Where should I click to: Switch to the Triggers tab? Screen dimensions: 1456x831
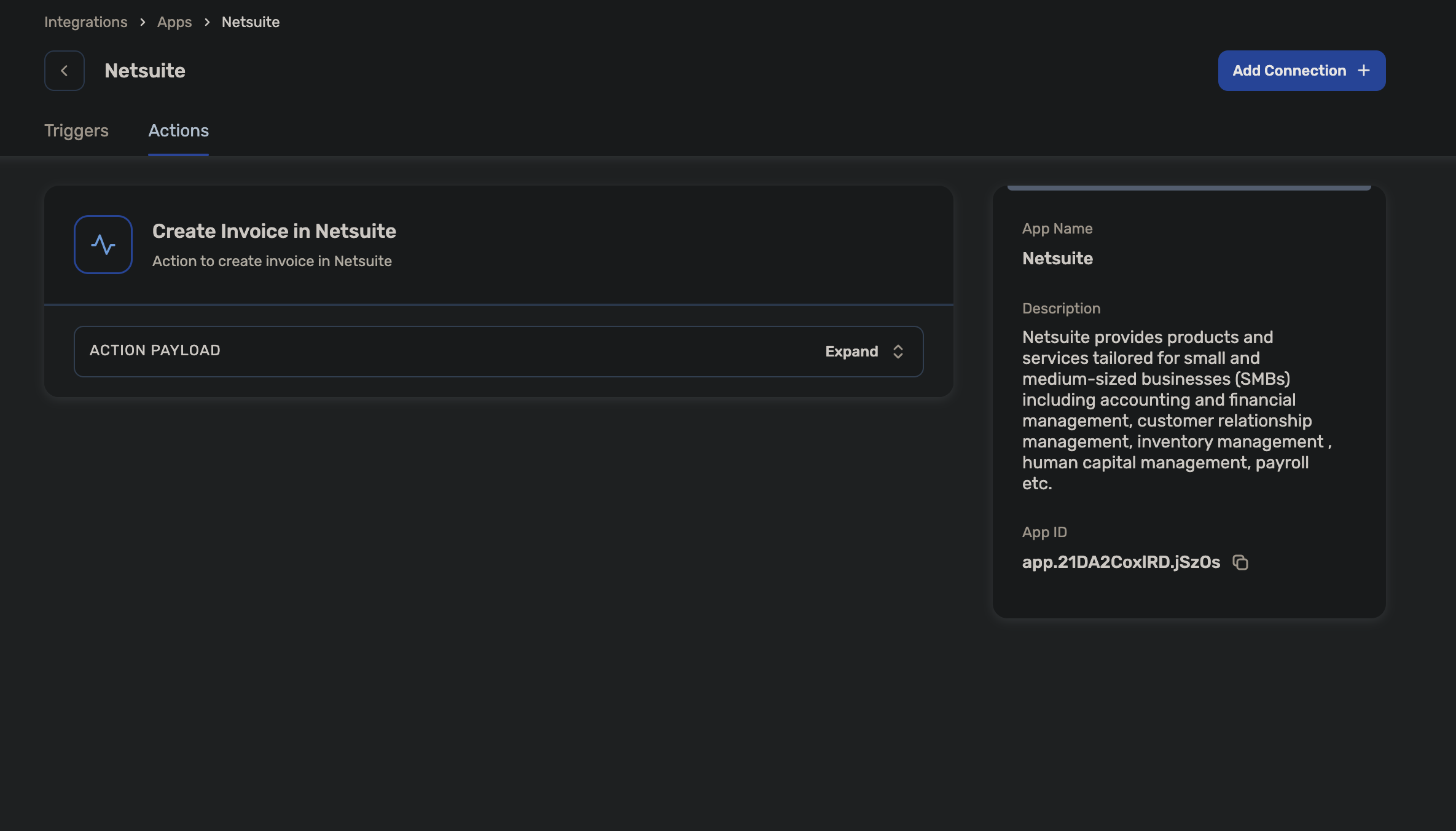click(x=76, y=130)
